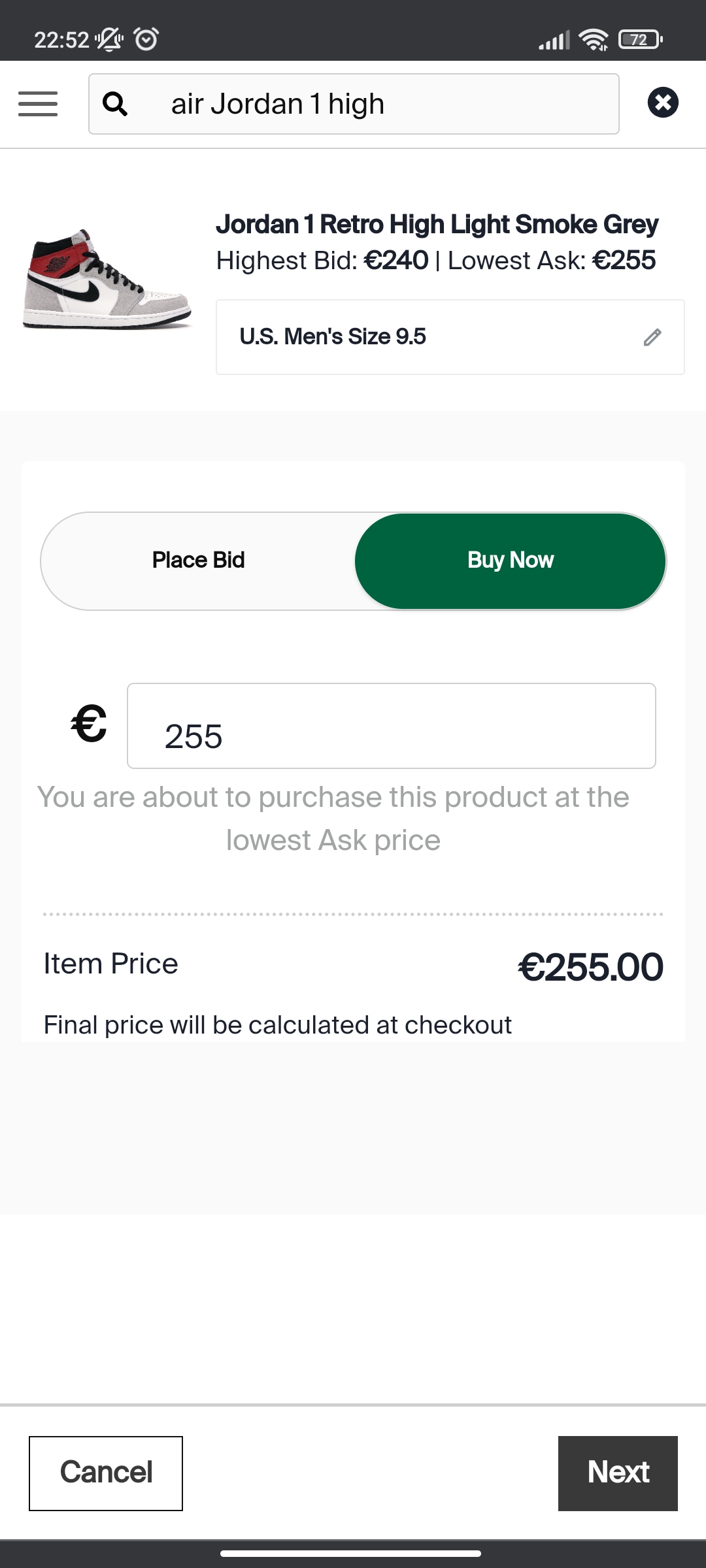
Task: Tap the Jordan 1 Retro High Light Smoke Grey title
Action: click(437, 224)
